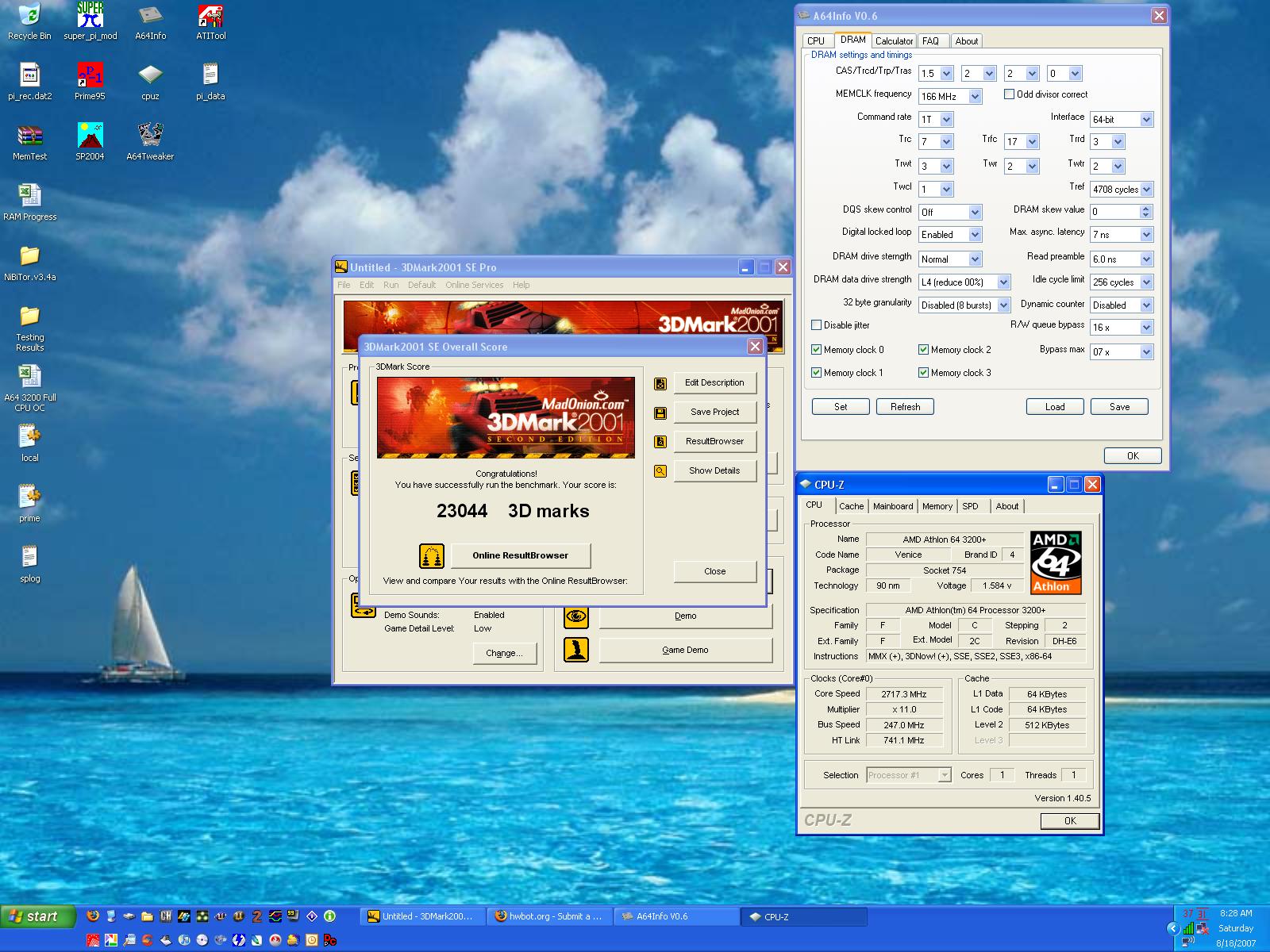
Task: Click the Firefox quick launch icon
Action: (x=93, y=916)
